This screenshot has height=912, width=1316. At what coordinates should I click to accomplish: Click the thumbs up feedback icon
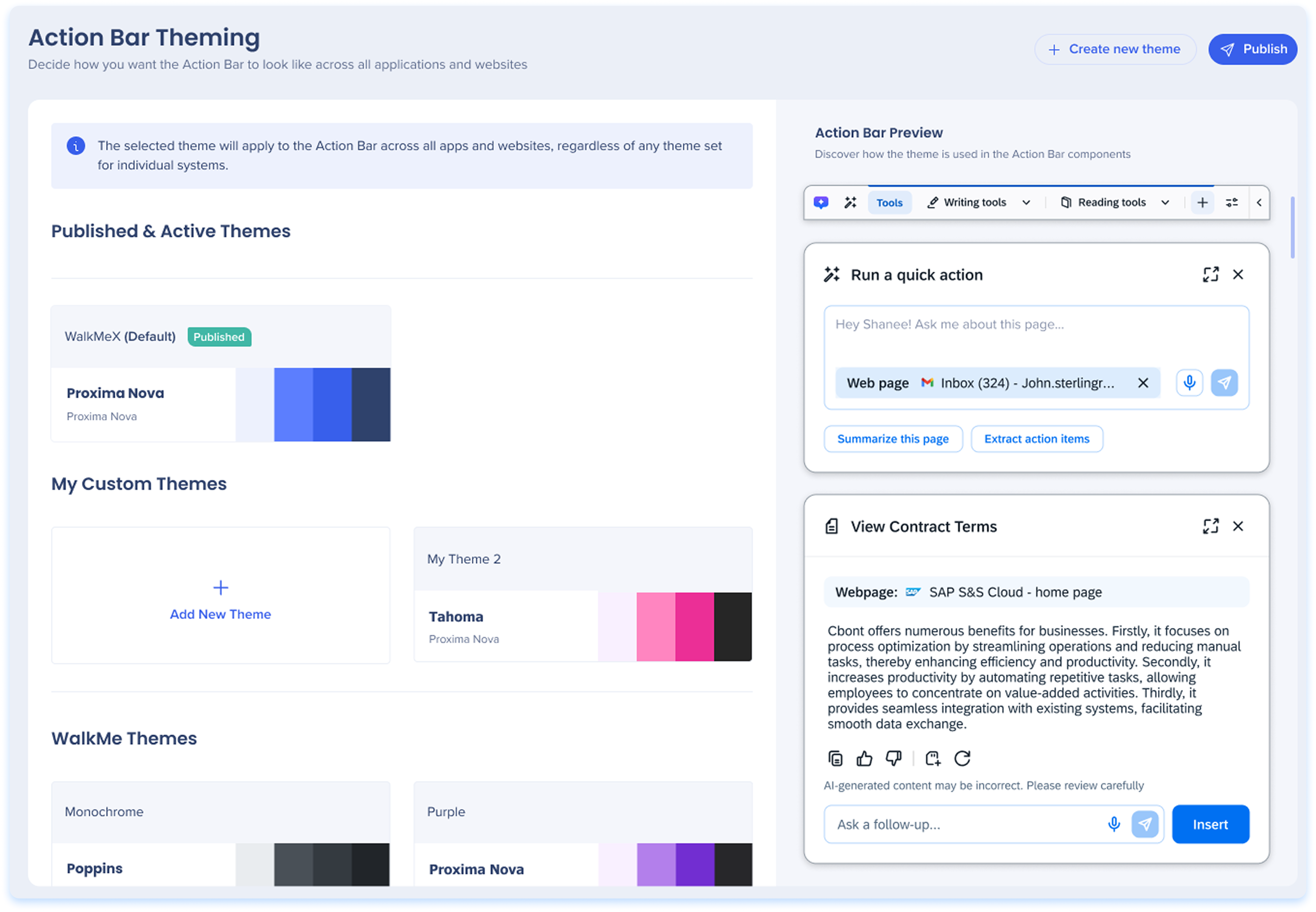point(864,758)
